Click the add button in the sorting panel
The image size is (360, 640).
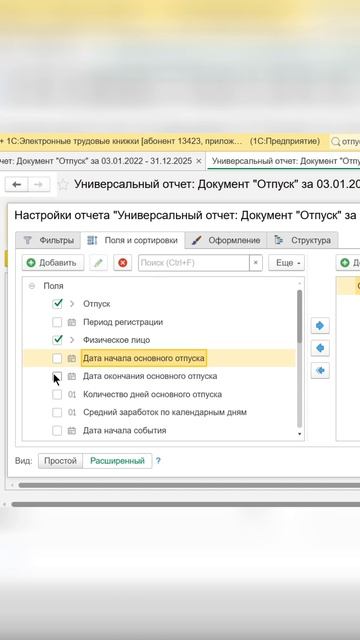(348, 263)
